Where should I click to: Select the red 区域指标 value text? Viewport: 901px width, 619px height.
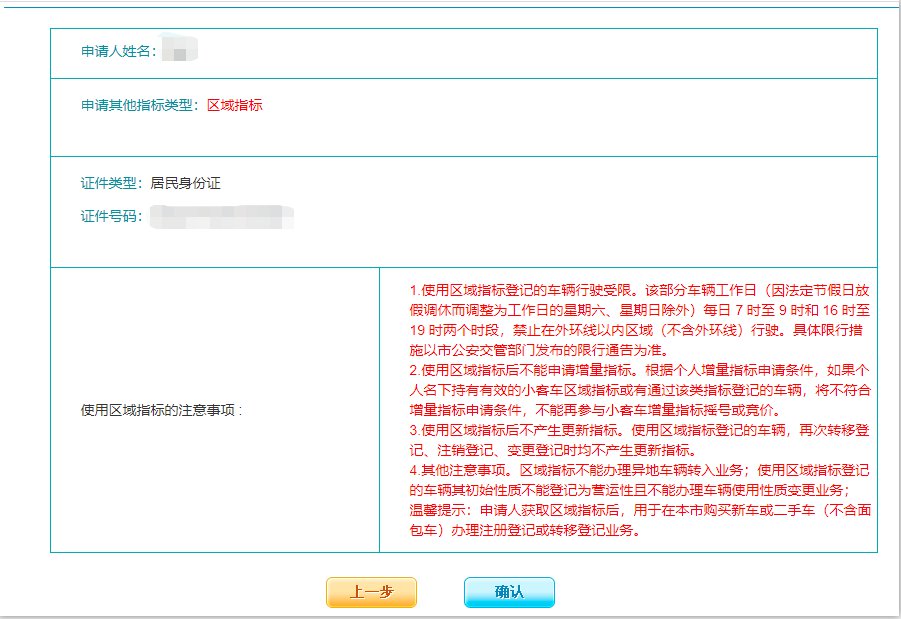click(x=235, y=105)
